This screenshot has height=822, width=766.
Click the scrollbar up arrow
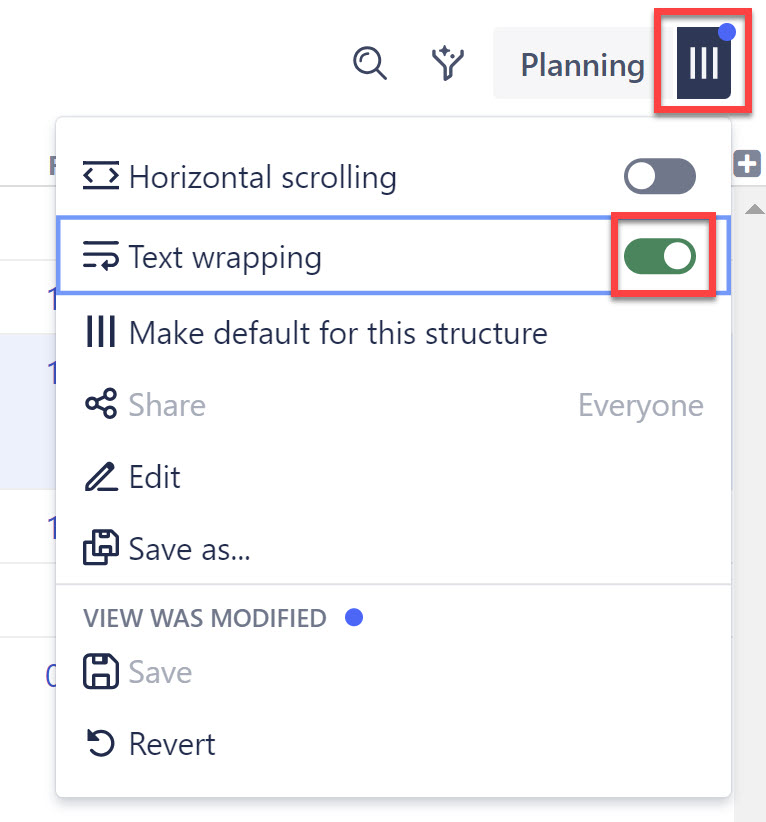(x=755, y=207)
